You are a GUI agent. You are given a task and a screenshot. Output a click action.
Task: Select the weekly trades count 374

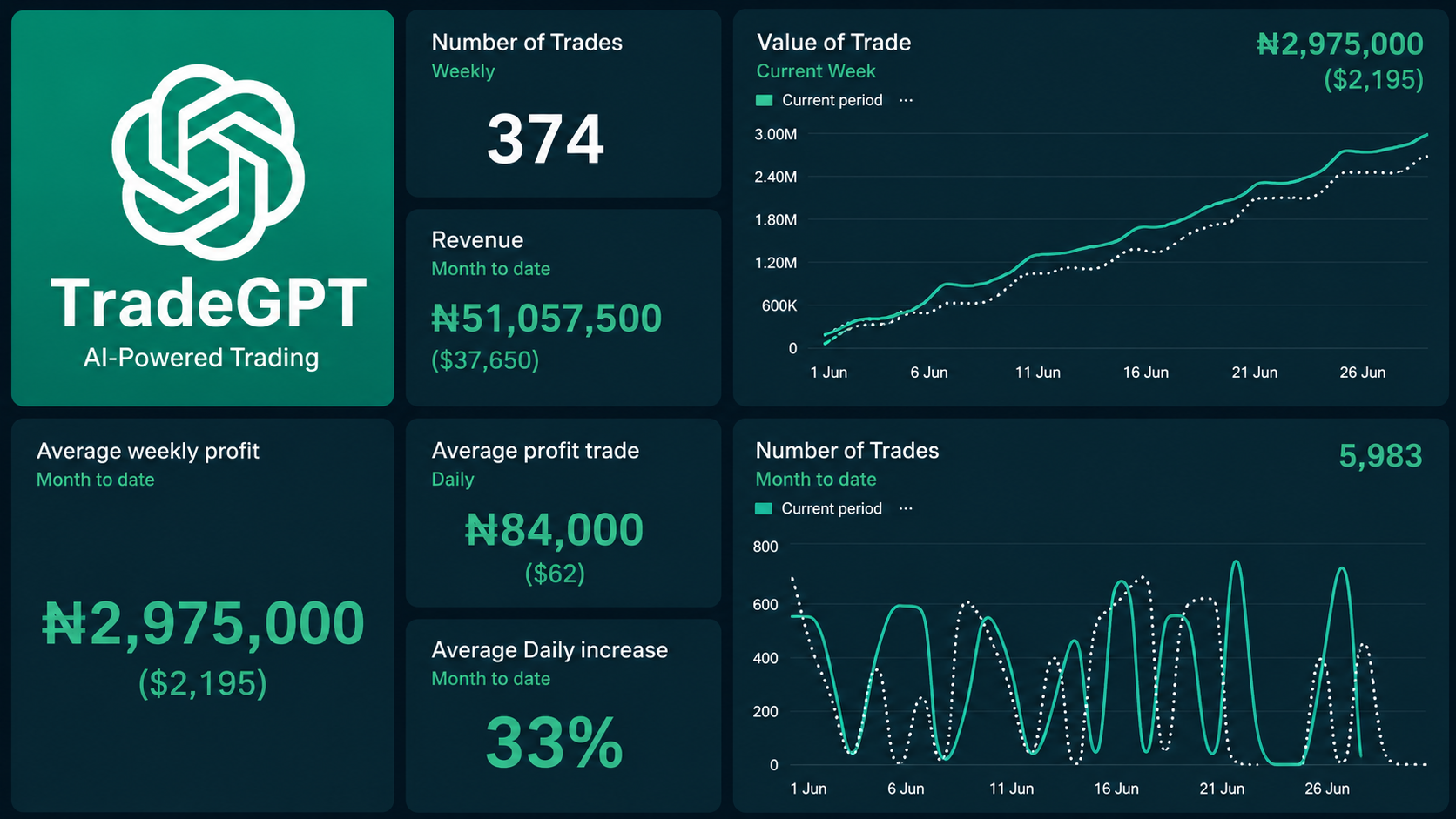(x=545, y=139)
